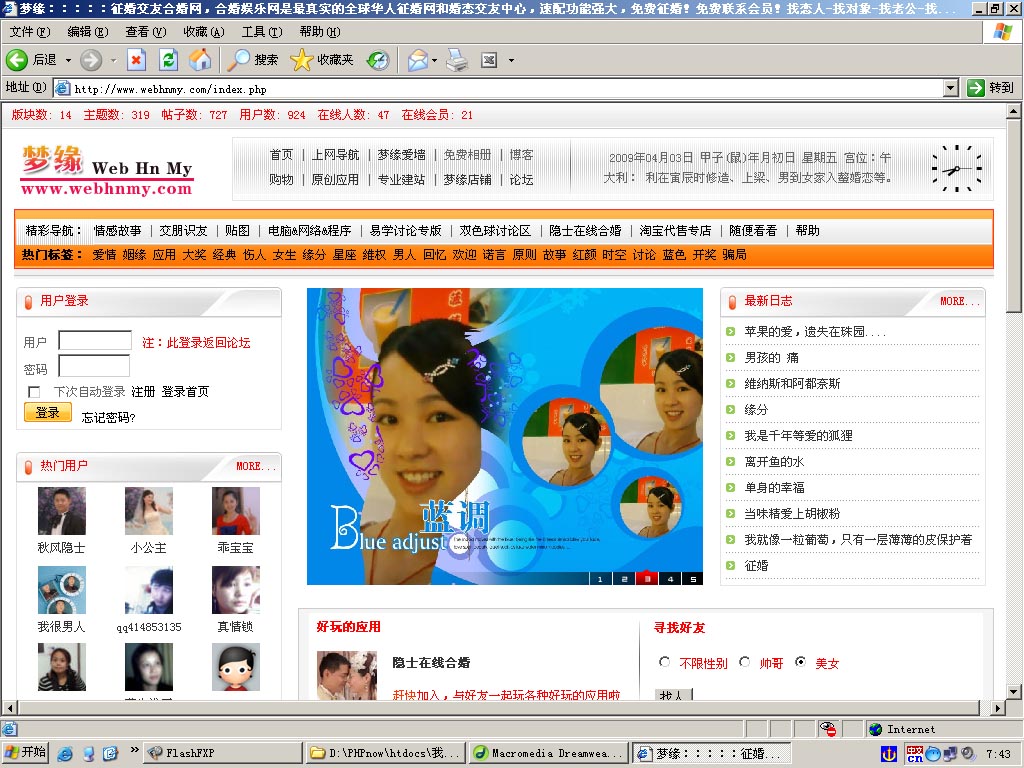Open Mail button dropdown arrow
1024x768 pixels.
tap(434, 60)
